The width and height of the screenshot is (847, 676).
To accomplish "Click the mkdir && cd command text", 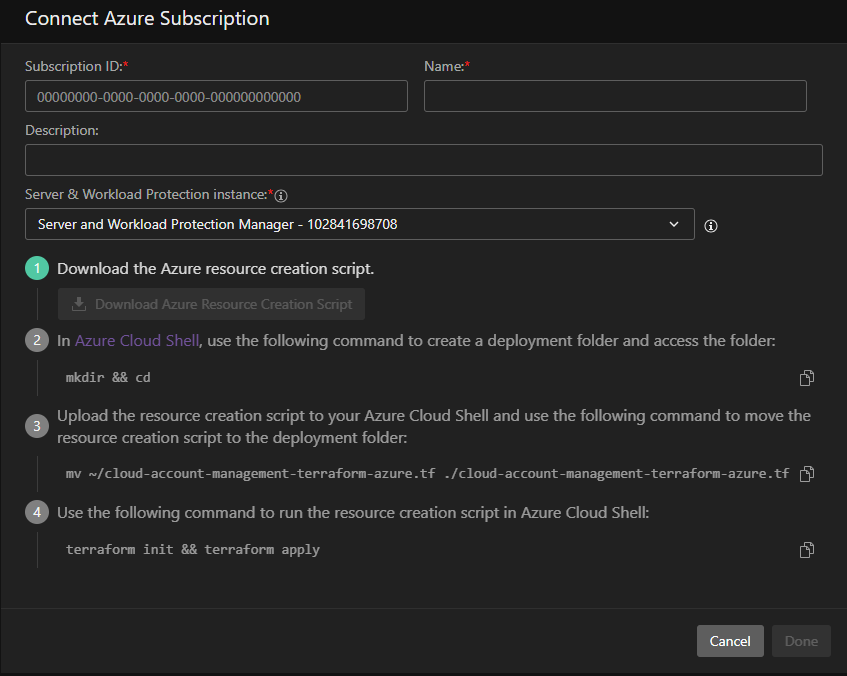I will [x=108, y=378].
